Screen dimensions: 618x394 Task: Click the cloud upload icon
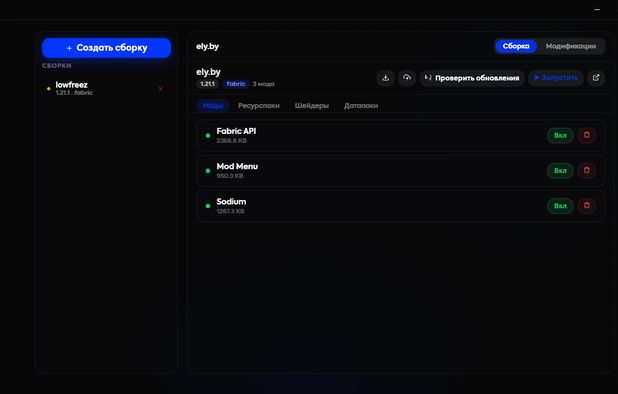pos(407,78)
